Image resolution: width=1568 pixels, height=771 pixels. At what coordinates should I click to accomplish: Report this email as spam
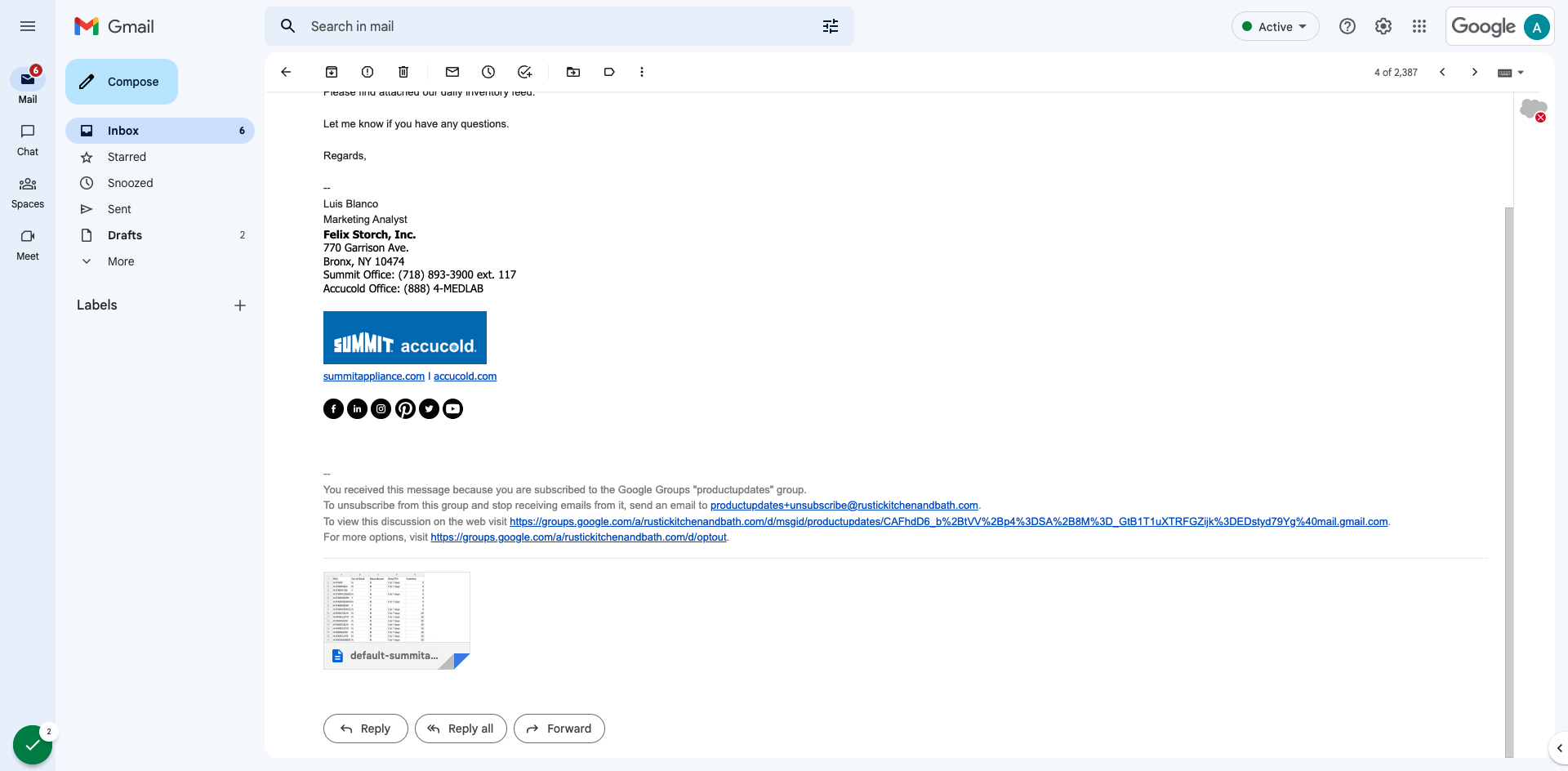(x=367, y=72)
